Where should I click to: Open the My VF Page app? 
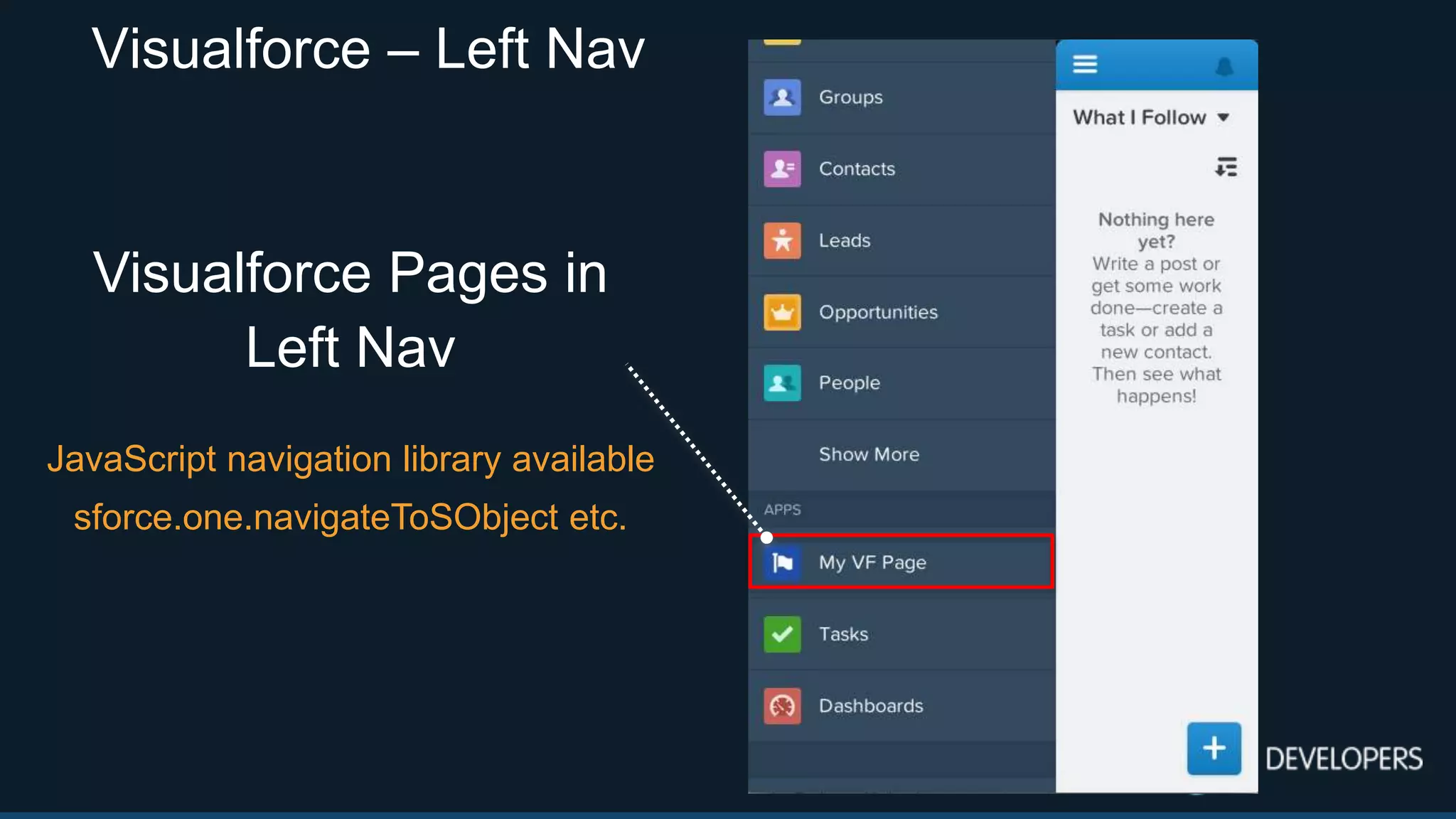(x=901, y=562)
